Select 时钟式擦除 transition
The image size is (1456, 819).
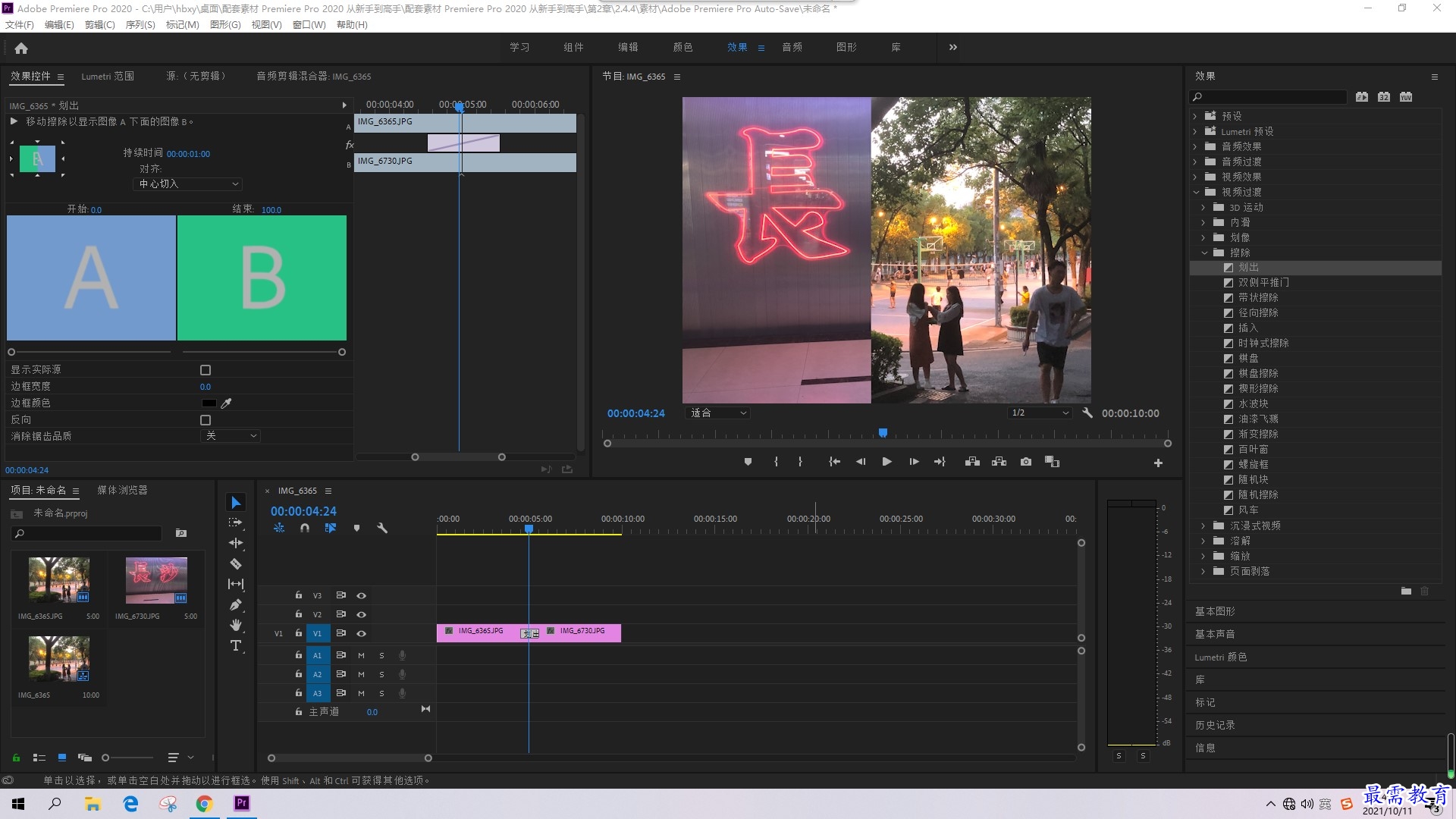[x=1263, y=344]
